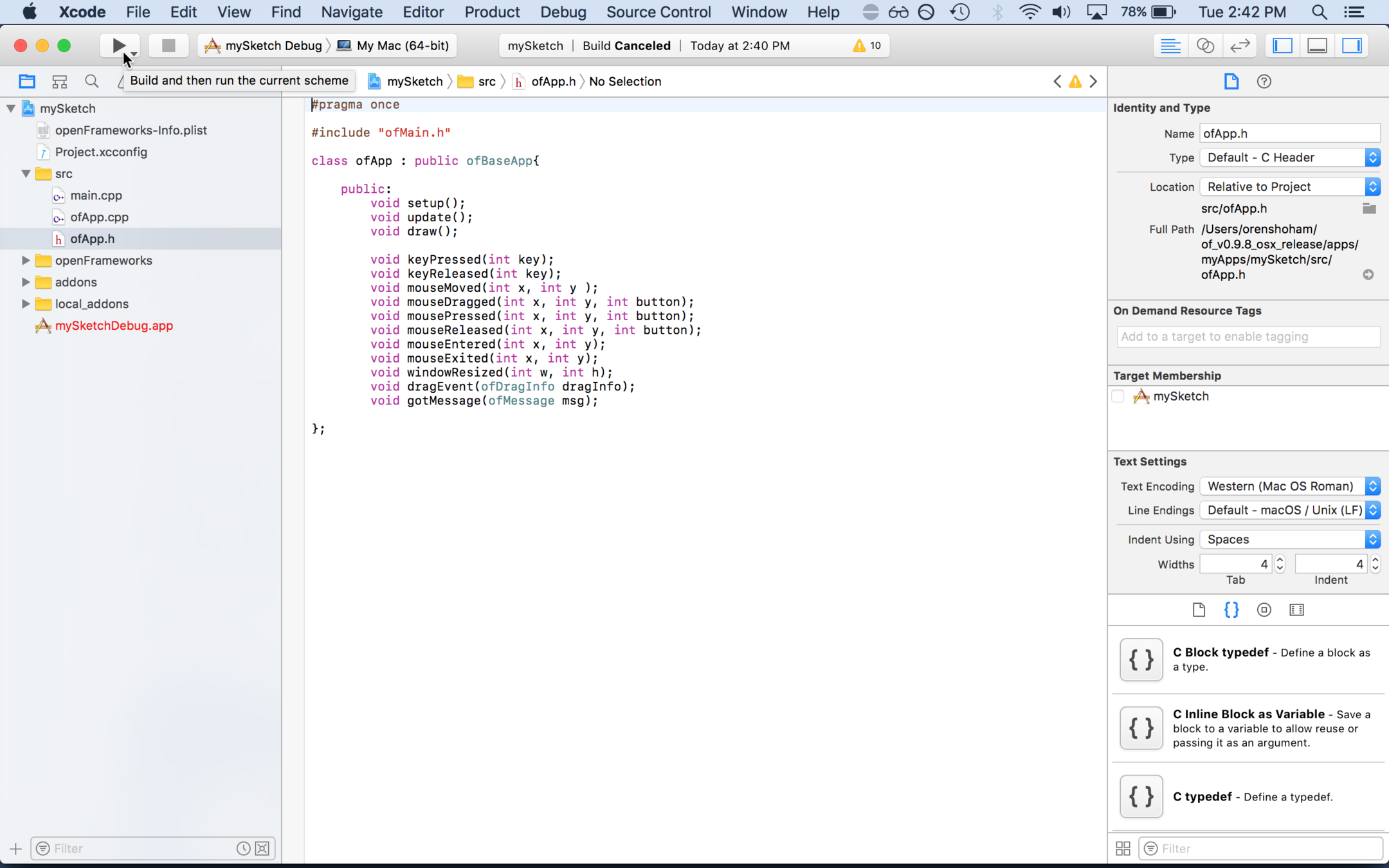Open the Product menu
The image size is (1389, 868).
492,12
